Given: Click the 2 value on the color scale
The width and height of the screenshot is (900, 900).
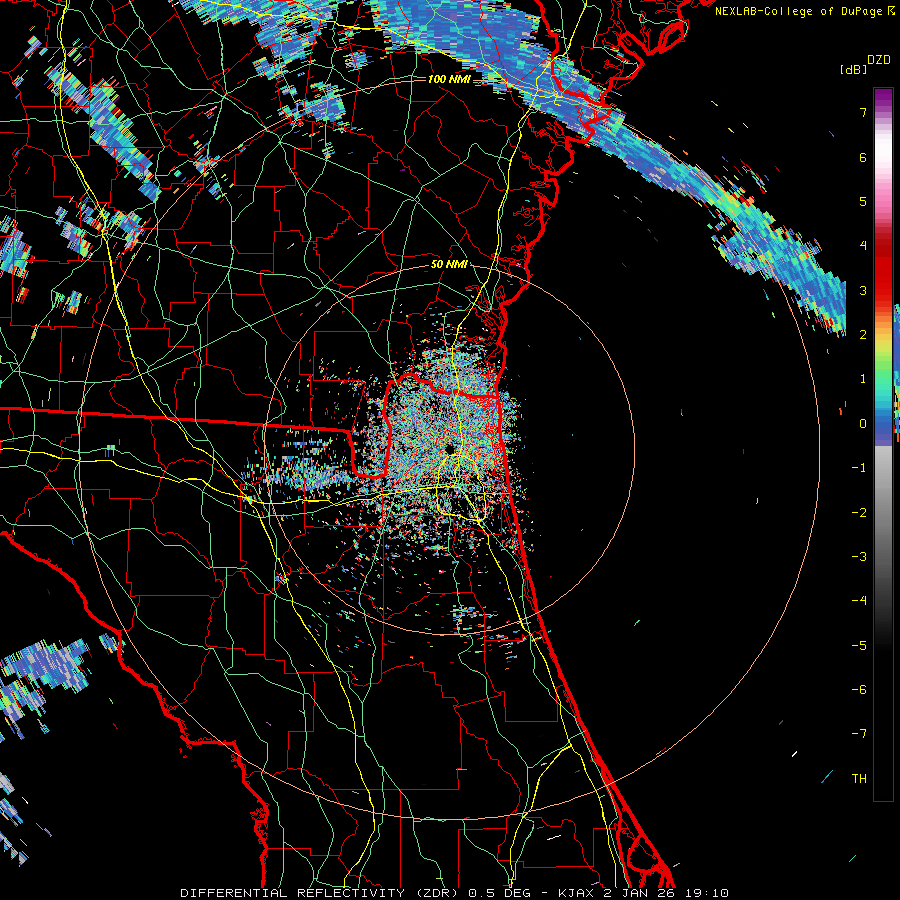Looking at the screenshot, I should point(863,335).
